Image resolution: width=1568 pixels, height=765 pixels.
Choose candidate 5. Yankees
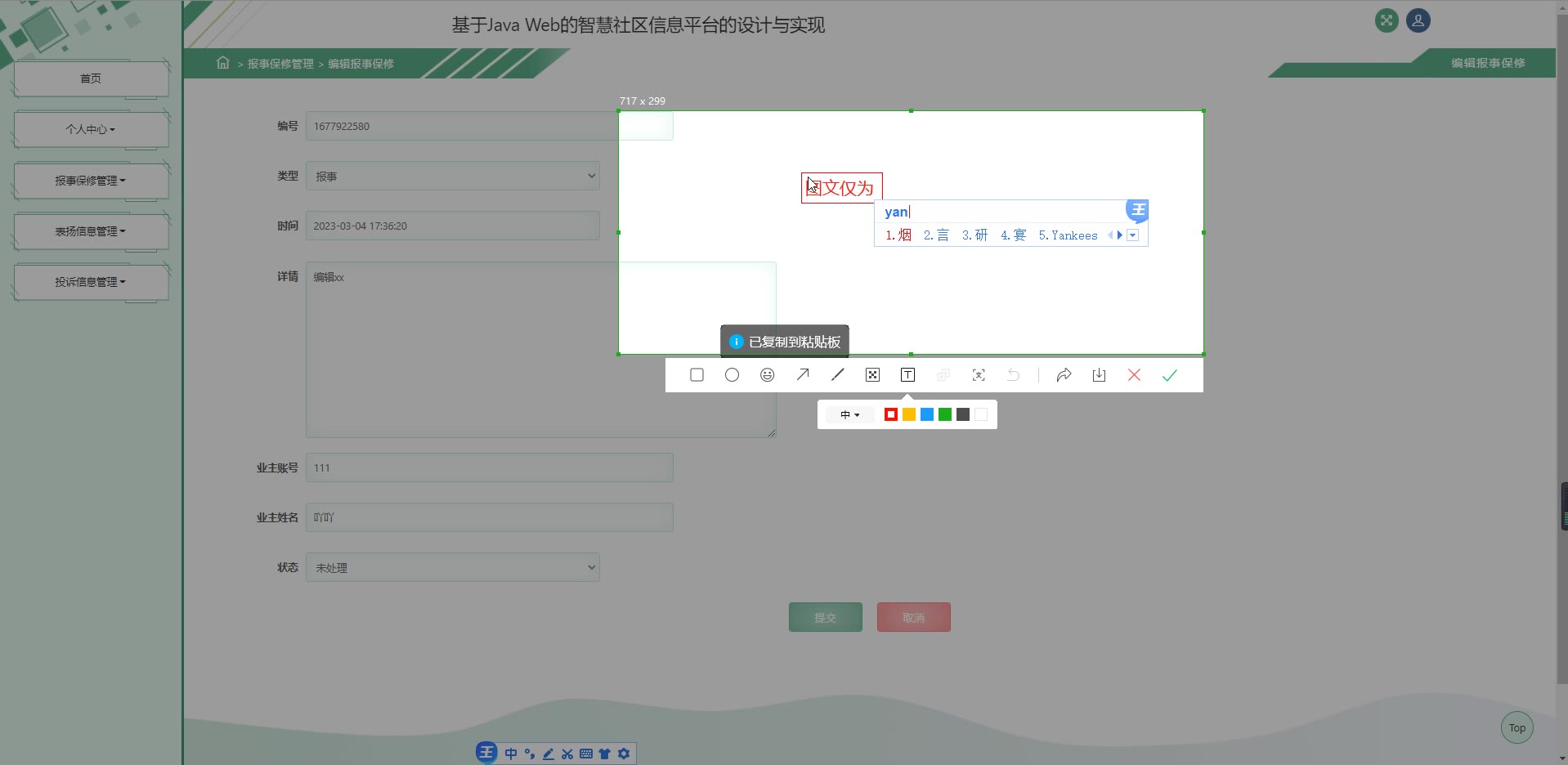pos(1068,235)
